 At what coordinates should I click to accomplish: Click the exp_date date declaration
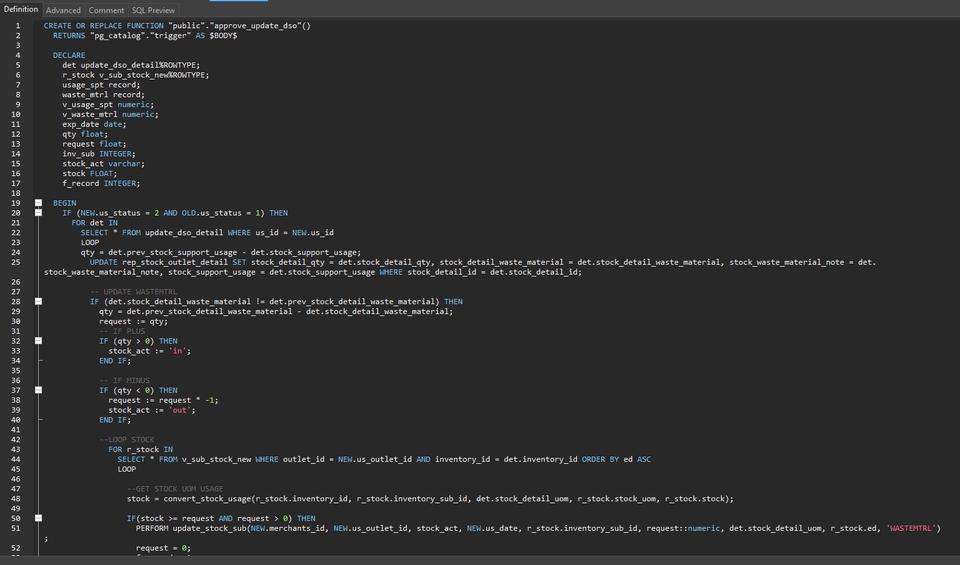pos(94,124)
